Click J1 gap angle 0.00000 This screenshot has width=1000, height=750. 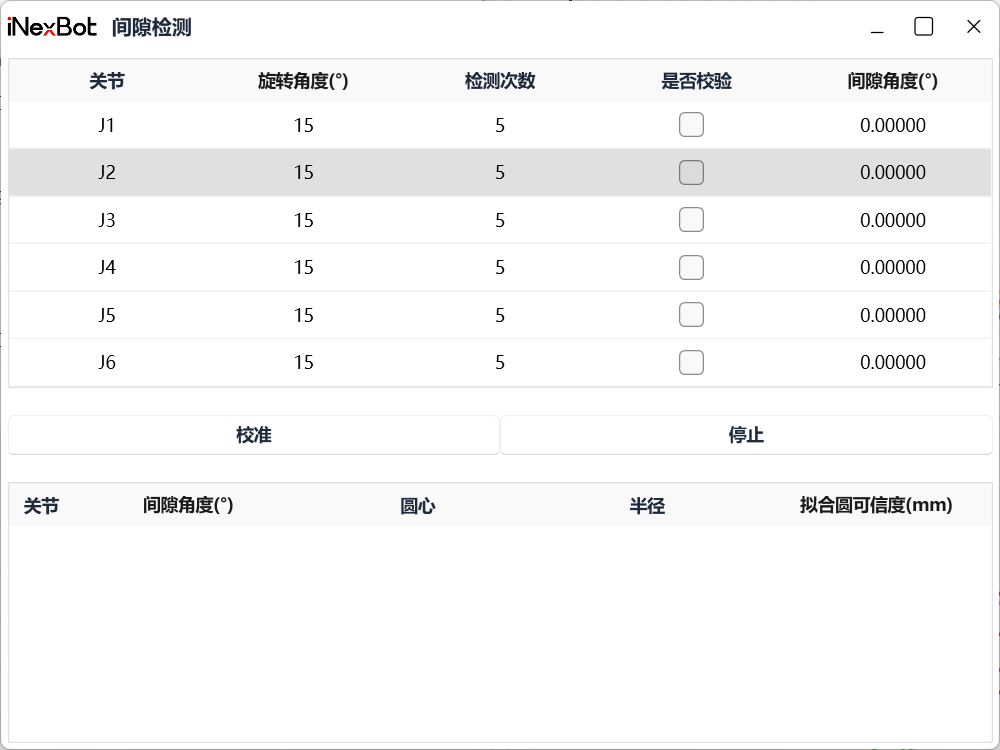tap(893, 126)
